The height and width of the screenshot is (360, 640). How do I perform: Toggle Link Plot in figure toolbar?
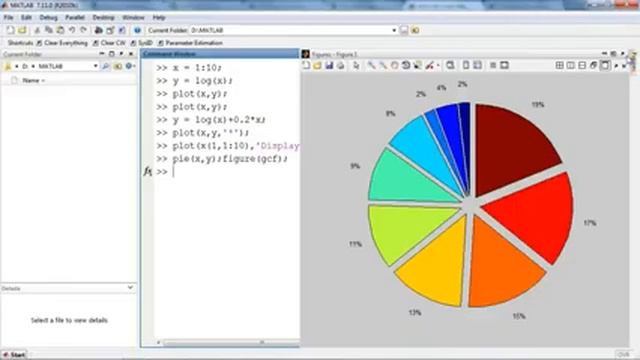(450, 65)
